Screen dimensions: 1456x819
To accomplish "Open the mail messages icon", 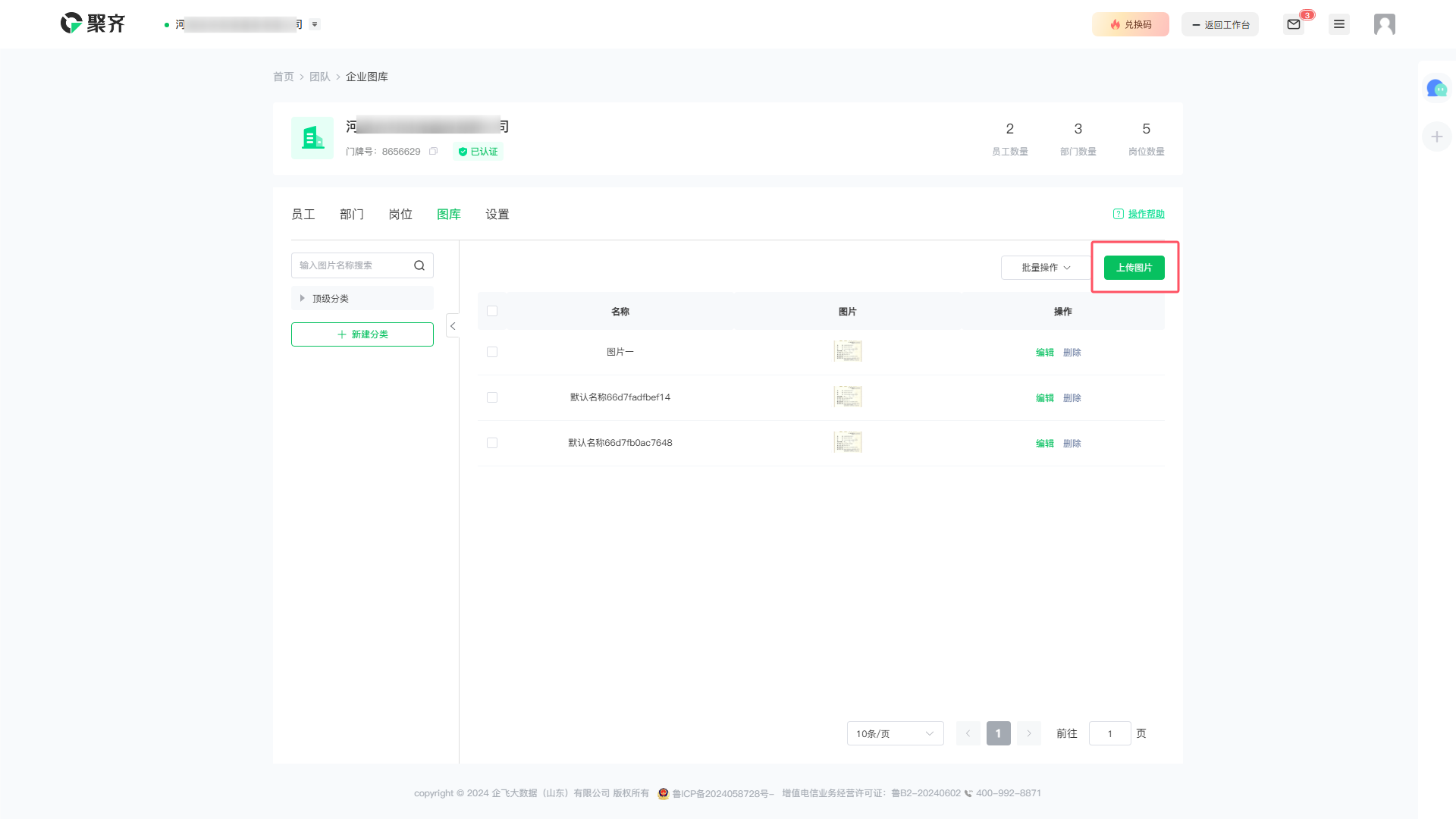I will tap(1294, 24).
